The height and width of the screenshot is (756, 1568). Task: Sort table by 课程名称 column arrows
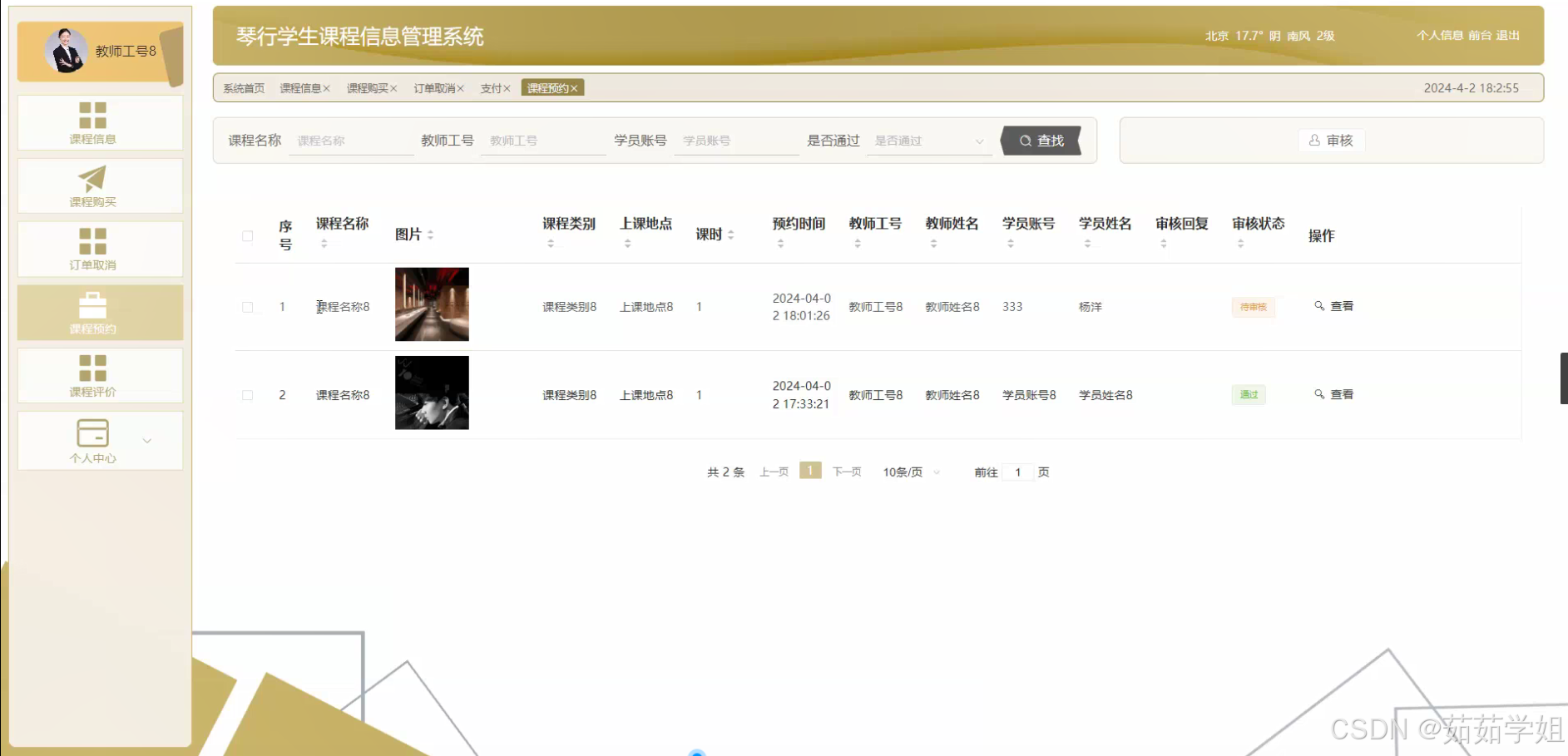(x=324, y=244)
